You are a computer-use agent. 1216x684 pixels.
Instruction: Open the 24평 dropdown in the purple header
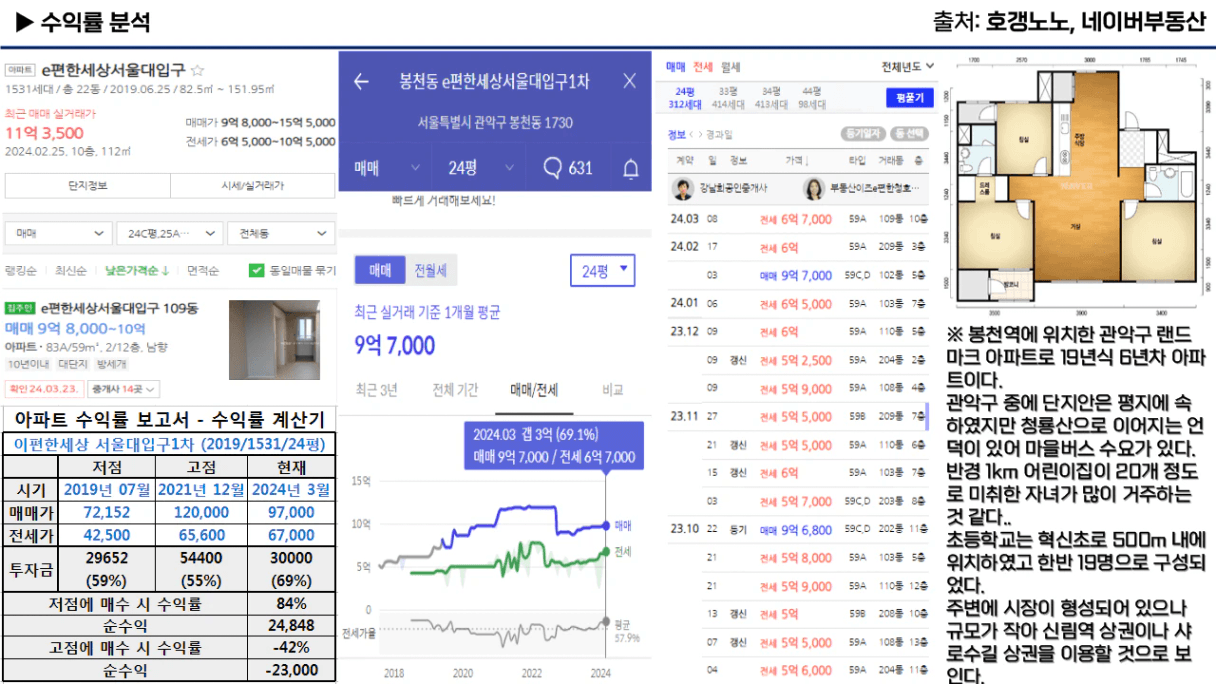[483, 168]
